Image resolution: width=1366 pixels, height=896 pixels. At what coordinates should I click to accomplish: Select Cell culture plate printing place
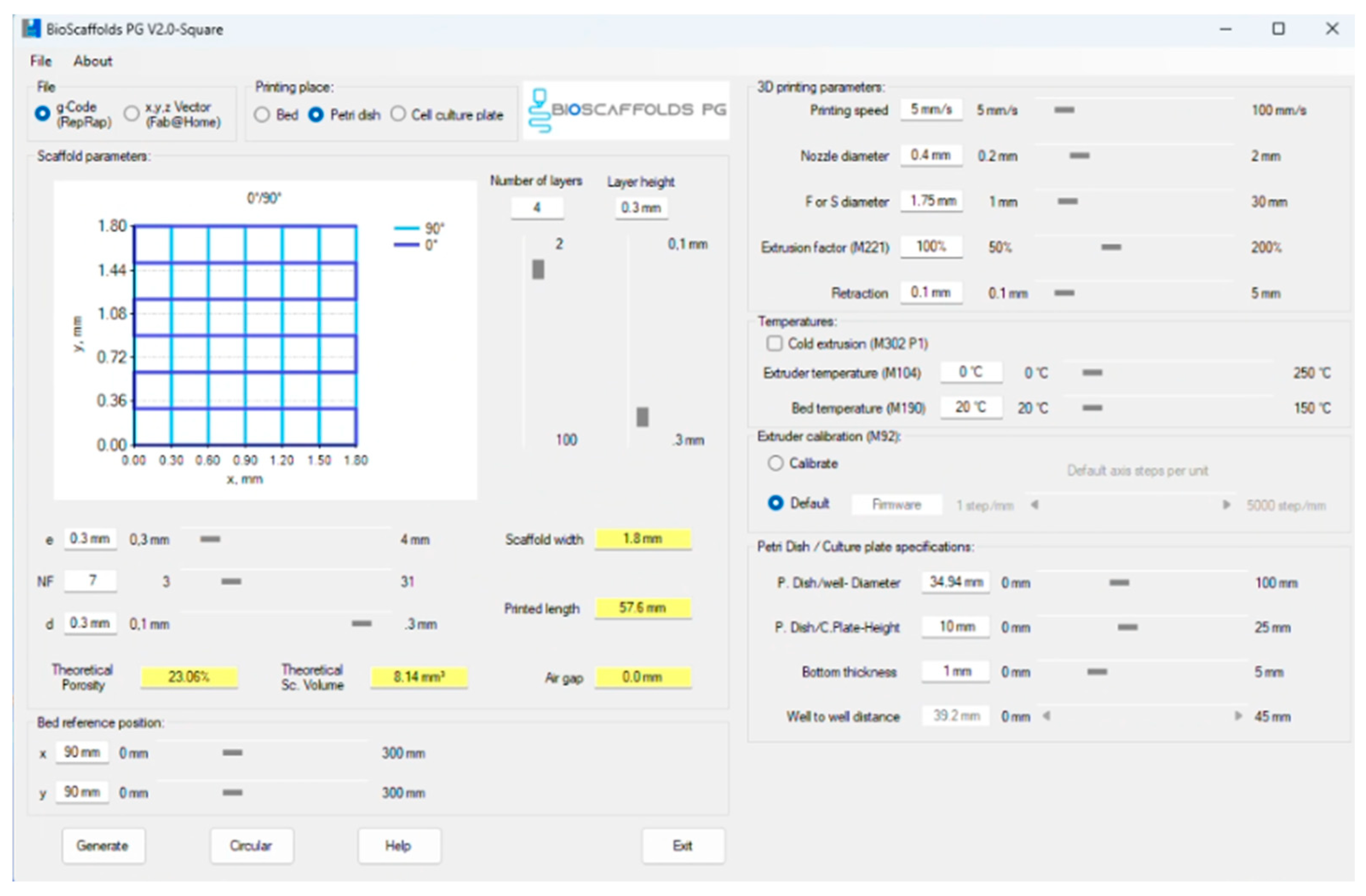pyautogui.click(x=398, y=114)
